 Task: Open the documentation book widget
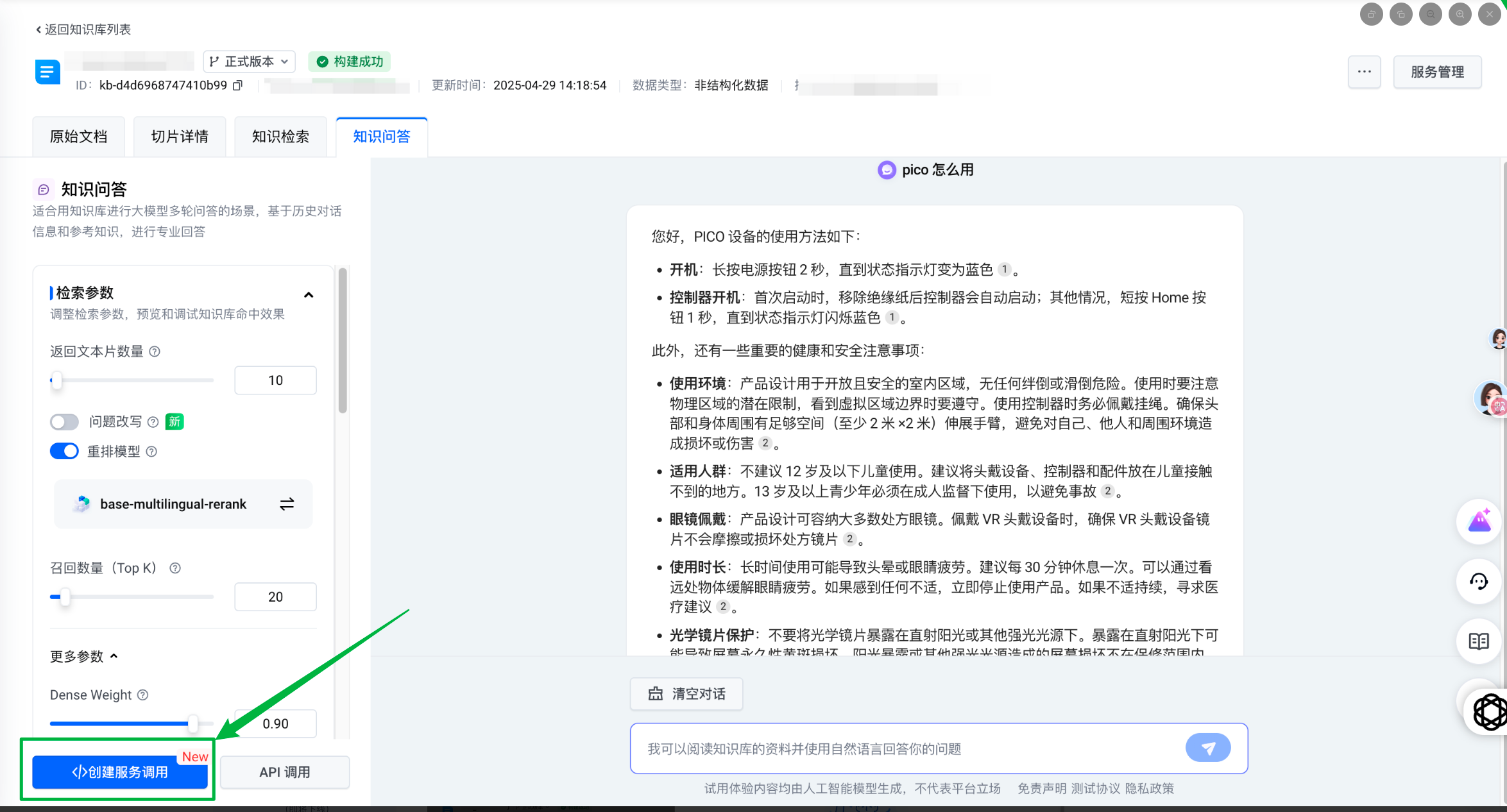[1479, 641]
